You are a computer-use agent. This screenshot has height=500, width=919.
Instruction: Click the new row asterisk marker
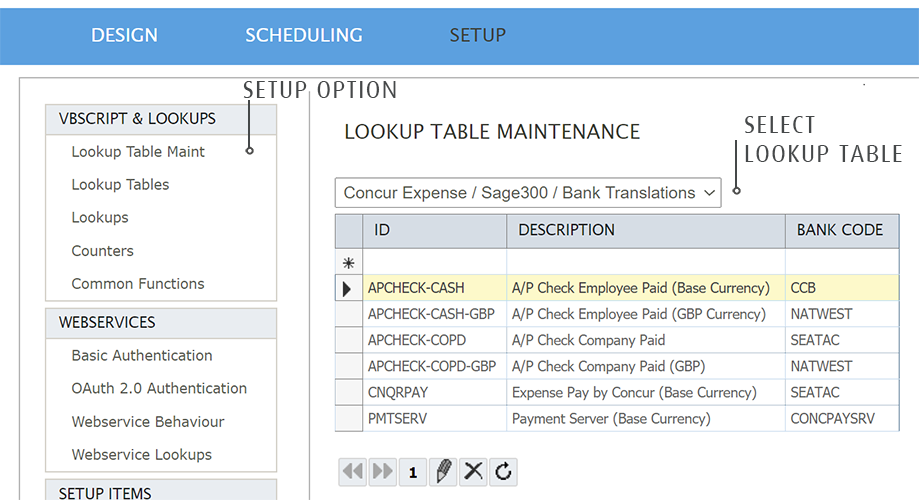(348, 263)
